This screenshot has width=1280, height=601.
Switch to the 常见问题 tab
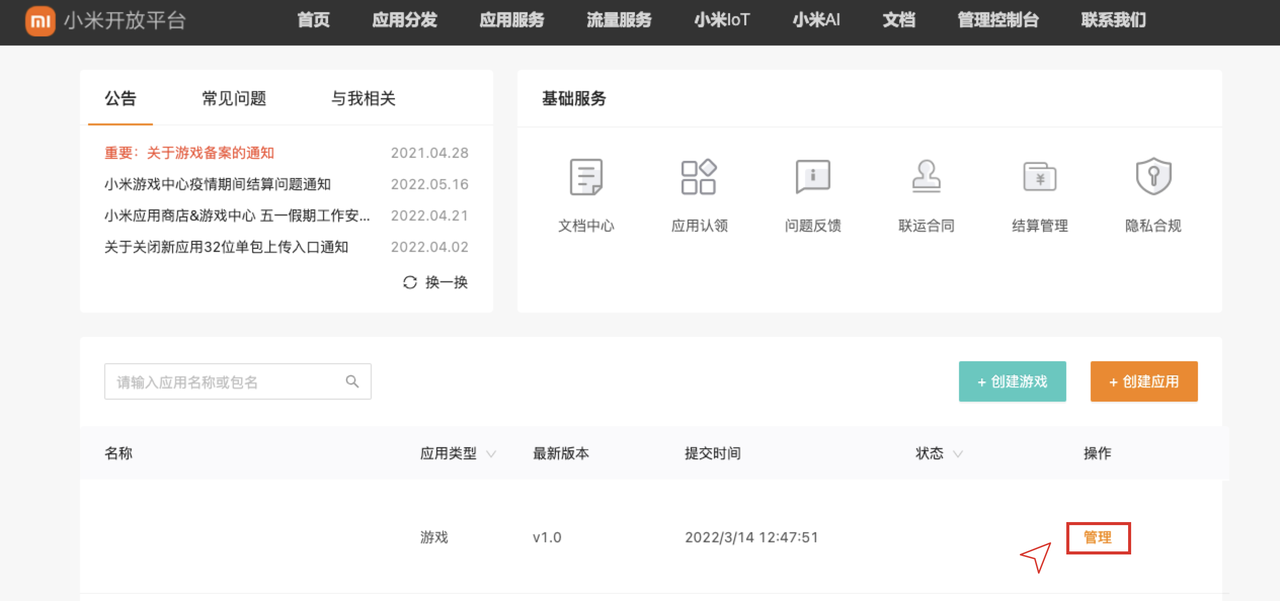coord(234,98)
